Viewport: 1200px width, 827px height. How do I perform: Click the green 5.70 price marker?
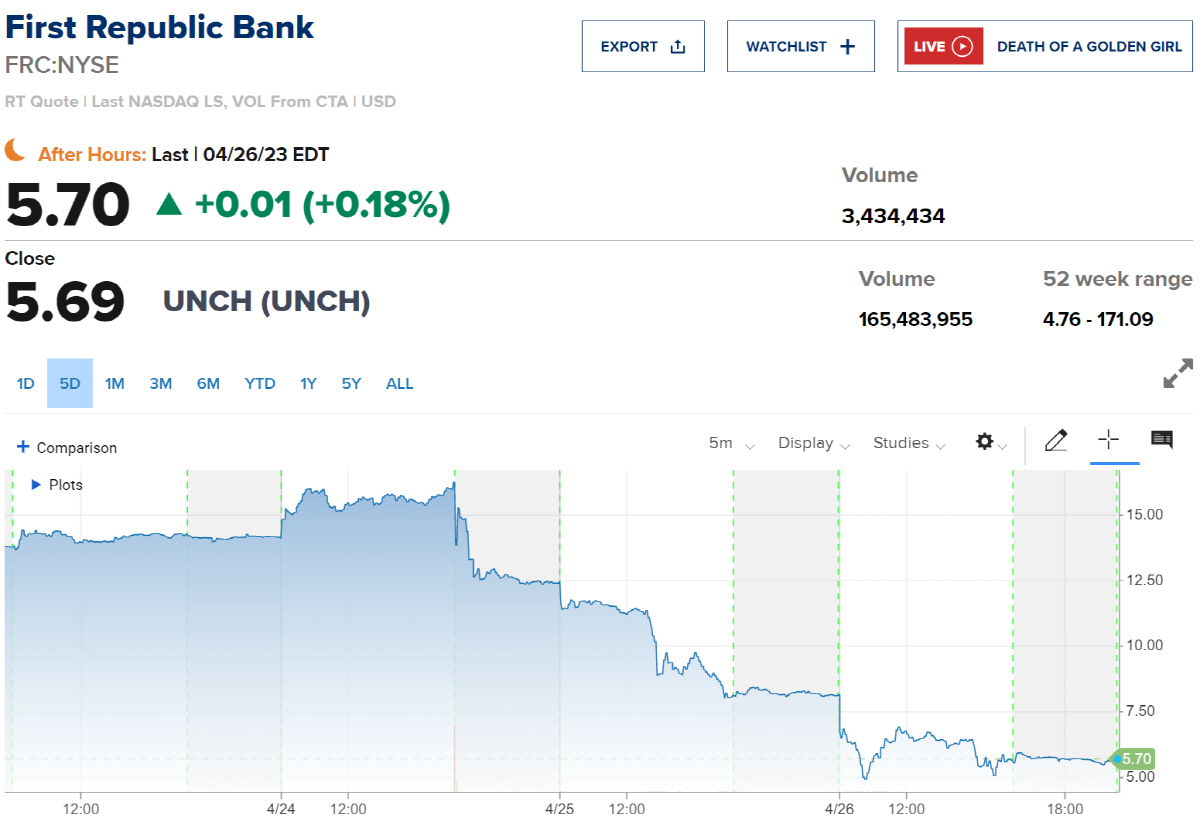coord(1134,759)
